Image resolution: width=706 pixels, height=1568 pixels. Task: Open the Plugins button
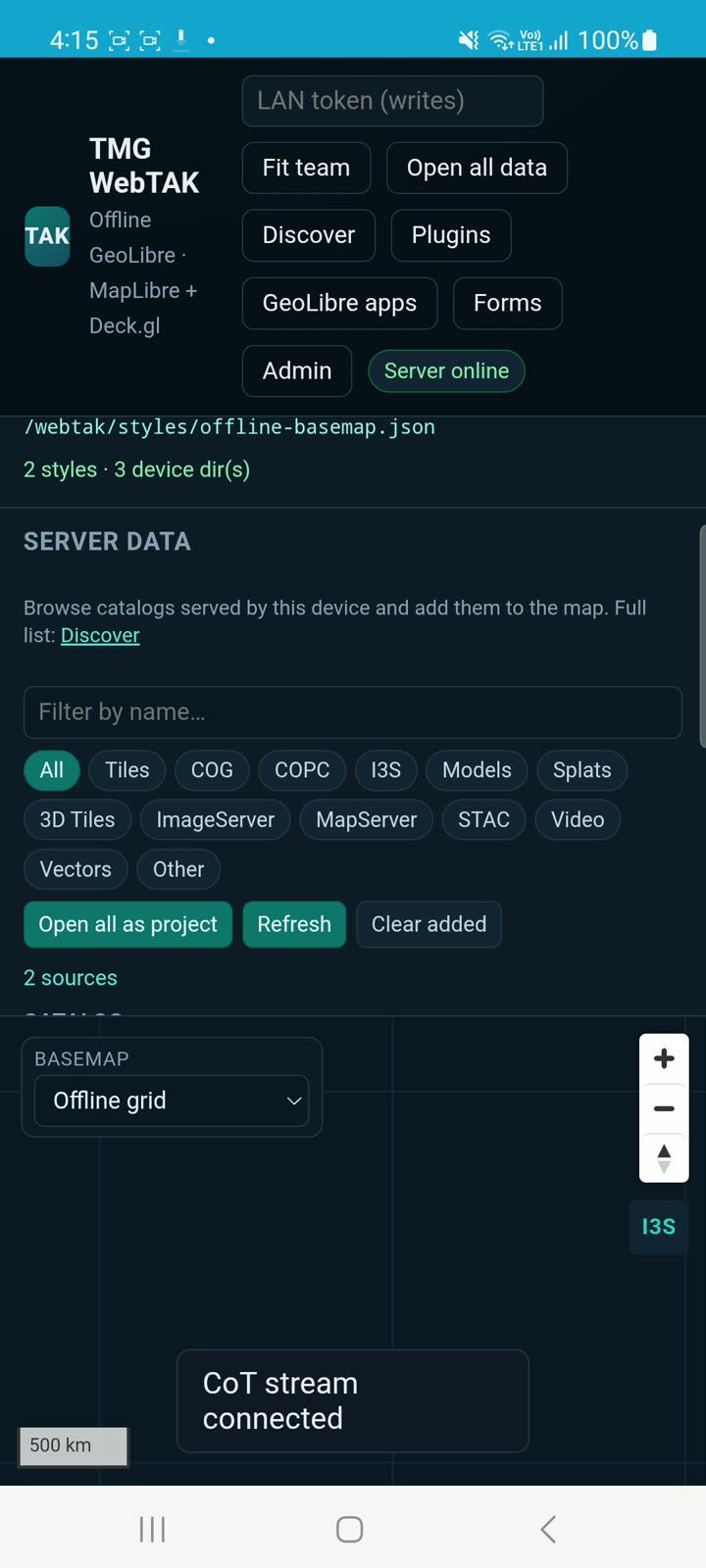[x=451, y=235]
